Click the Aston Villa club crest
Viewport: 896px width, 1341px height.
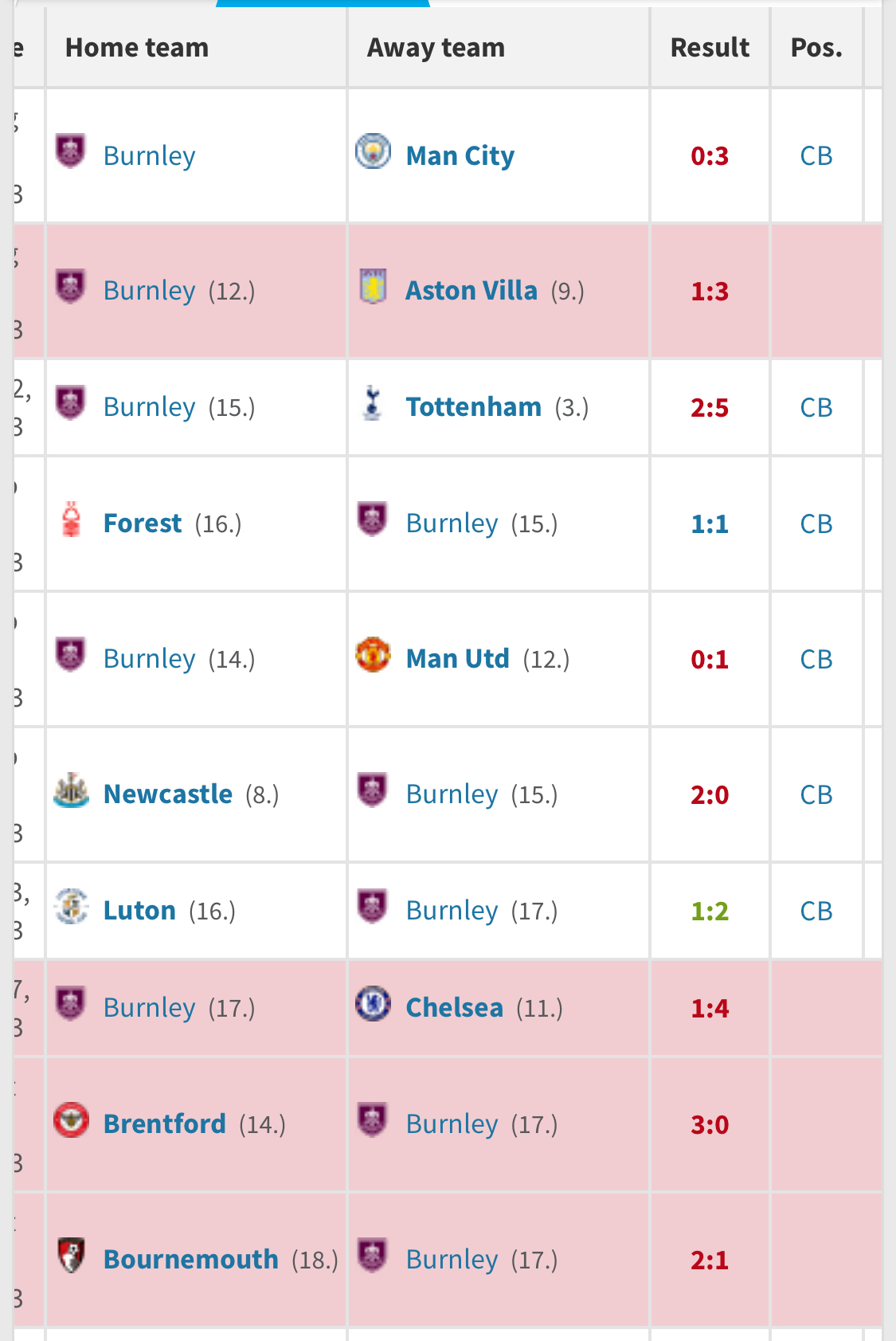(x=373, y=287)
